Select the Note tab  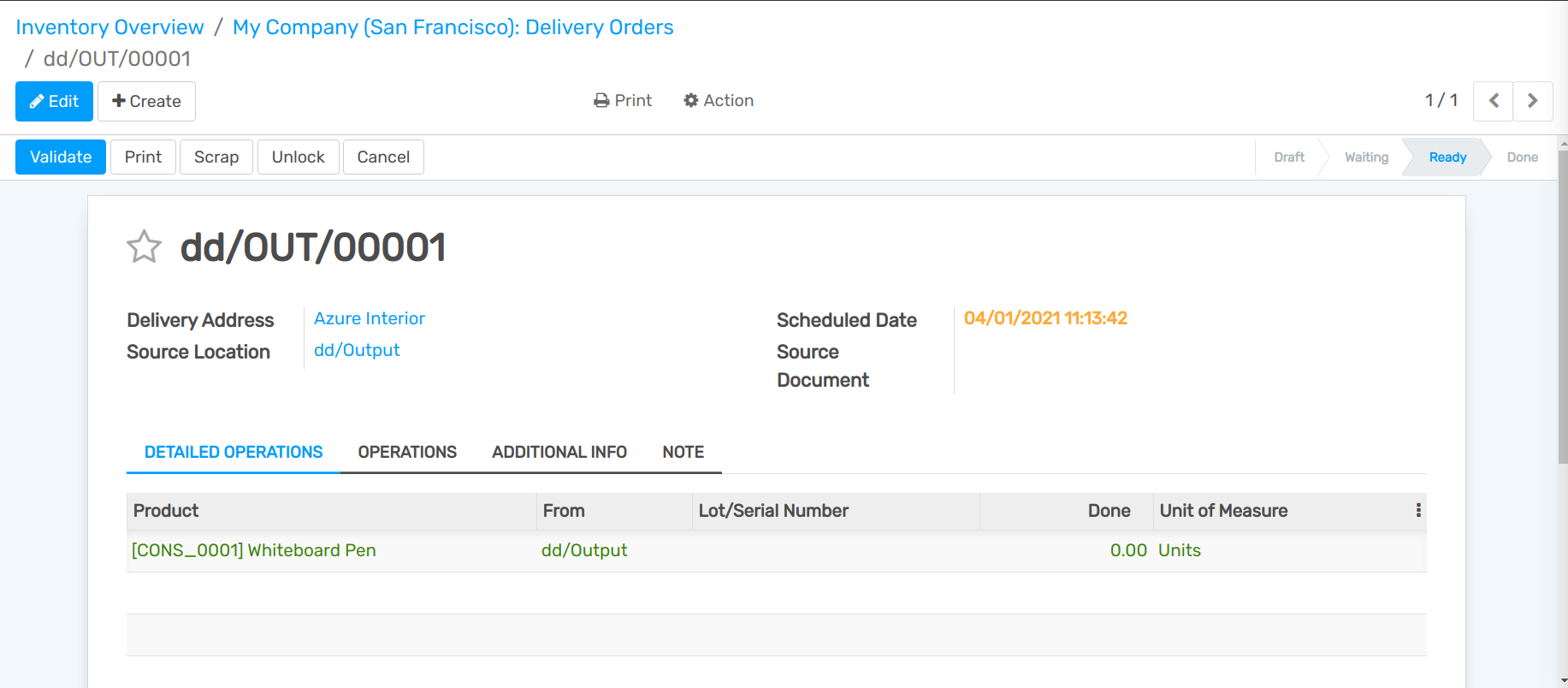683,452
